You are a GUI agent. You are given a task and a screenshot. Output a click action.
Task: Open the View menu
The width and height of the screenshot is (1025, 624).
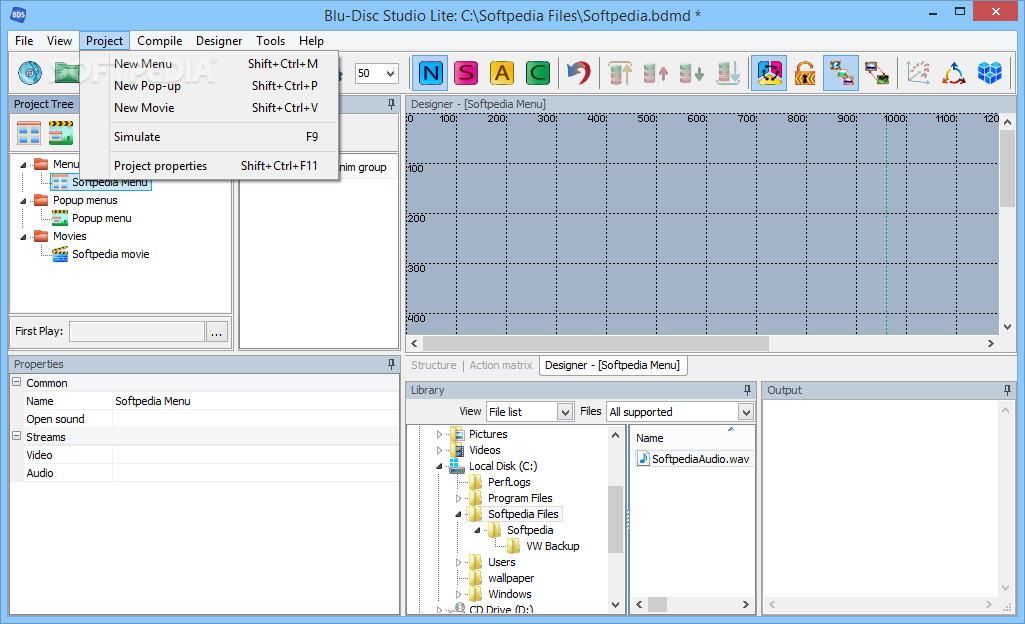(59, 41)
